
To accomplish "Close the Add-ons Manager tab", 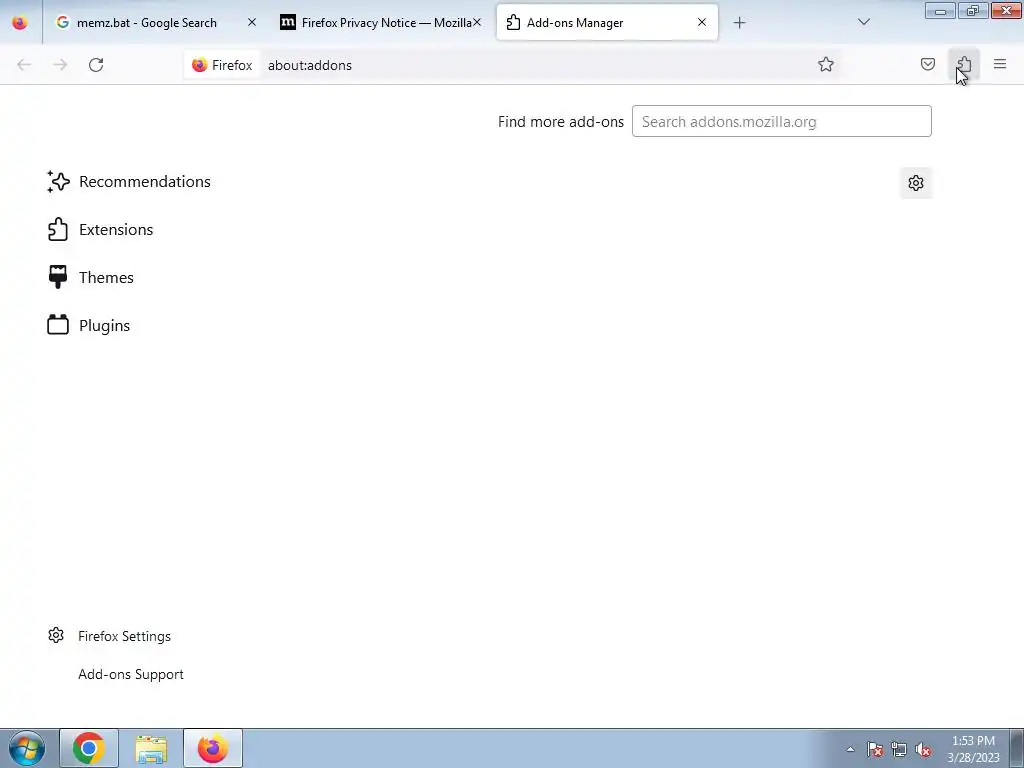I will 701,23.
